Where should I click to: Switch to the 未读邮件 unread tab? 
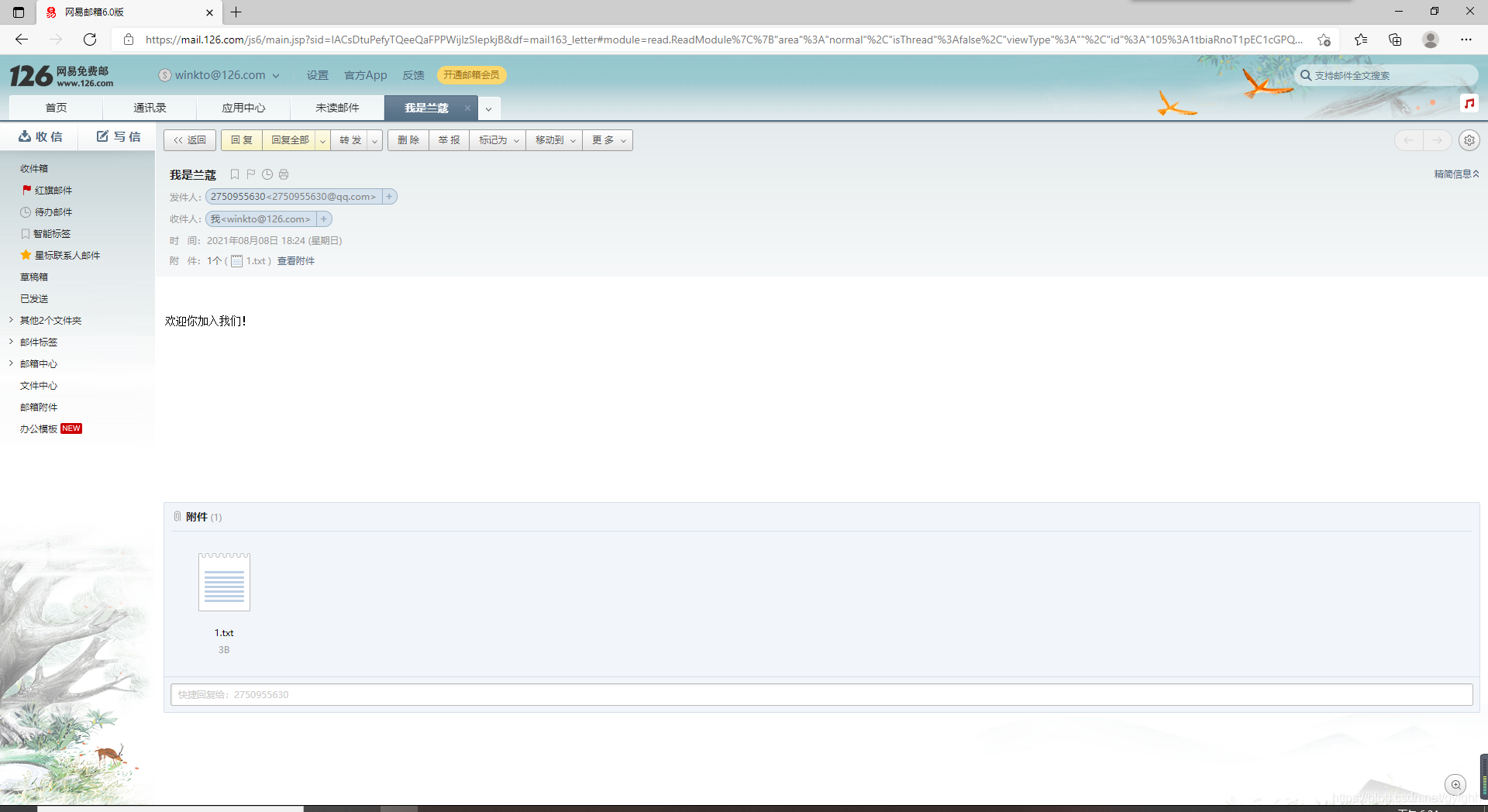(x=337, y=108)
